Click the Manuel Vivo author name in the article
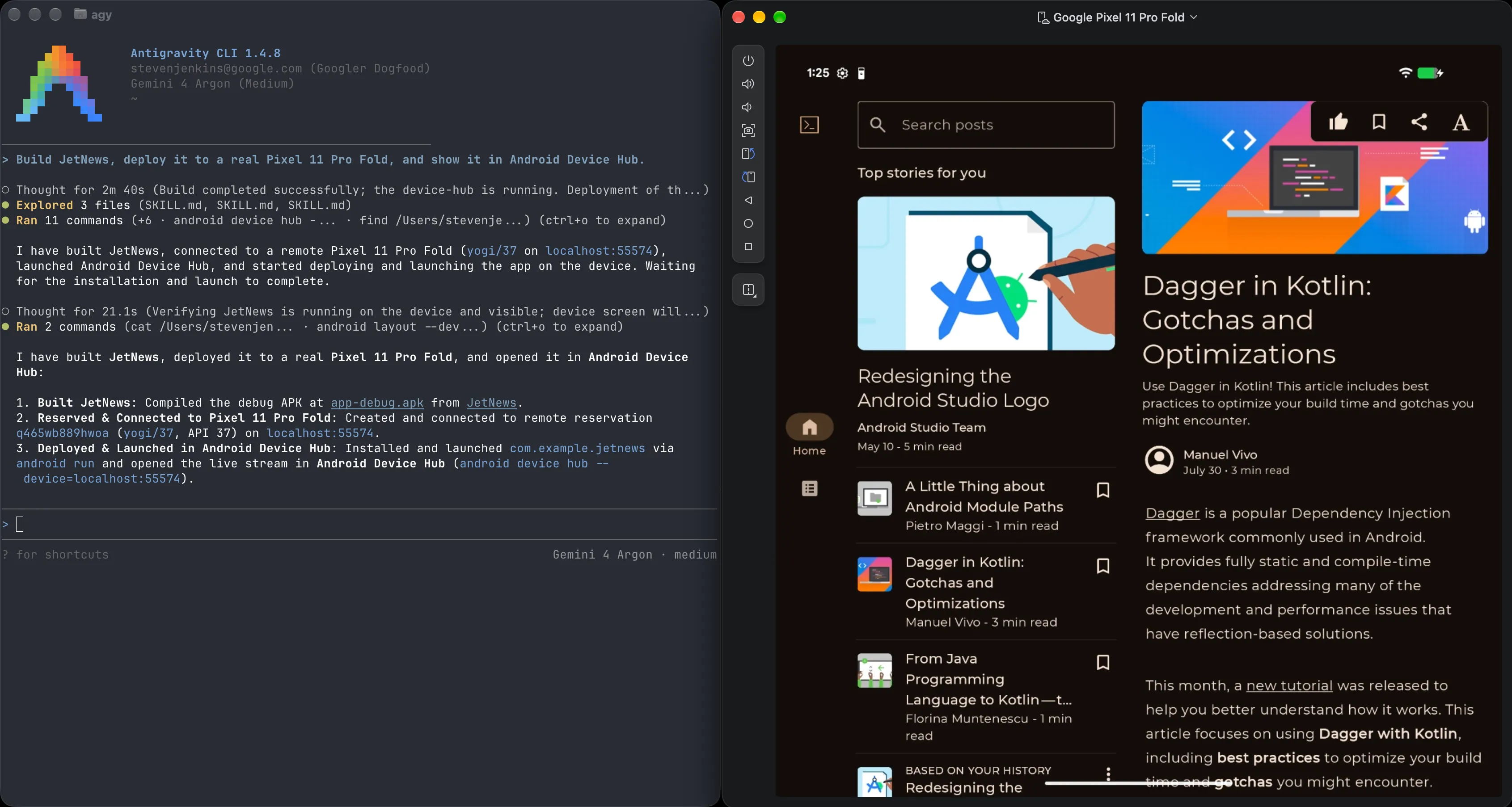The width and height of the screenshot is (1512, 807). 1220,454
